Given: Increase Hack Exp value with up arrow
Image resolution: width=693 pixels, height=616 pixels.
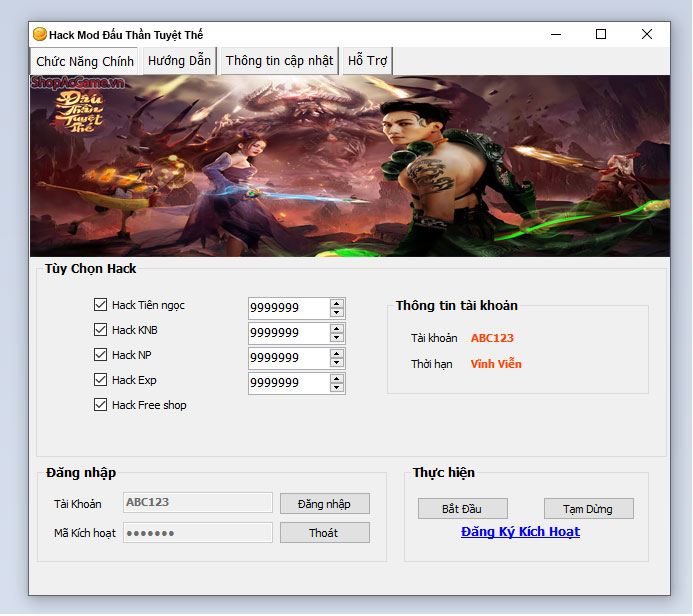Looking at the screenshot, I should point(337,379).
